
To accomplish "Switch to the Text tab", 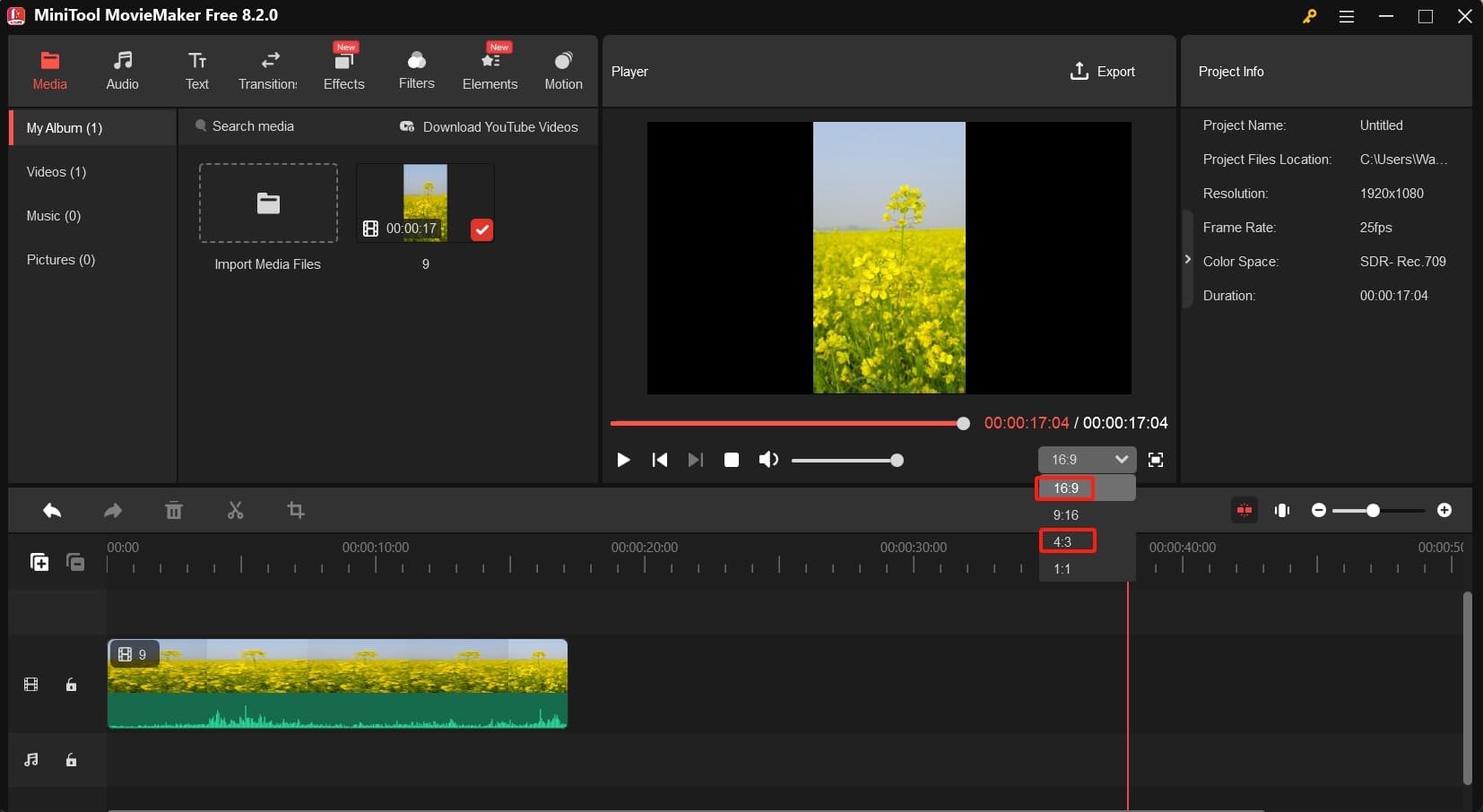I will click(x=197, y=71).
